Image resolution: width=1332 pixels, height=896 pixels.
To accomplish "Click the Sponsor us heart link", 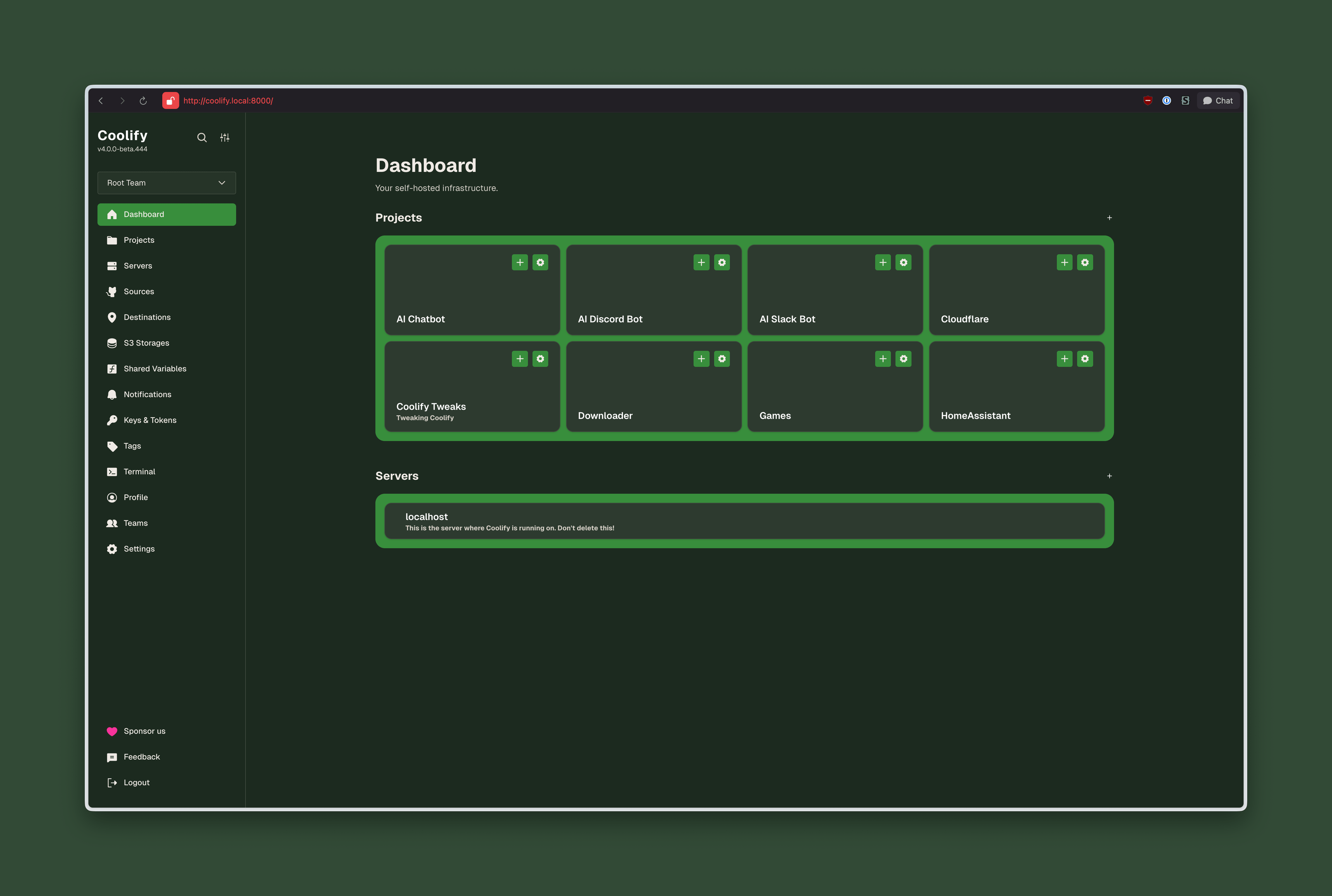I will click(x=144, y=731).
